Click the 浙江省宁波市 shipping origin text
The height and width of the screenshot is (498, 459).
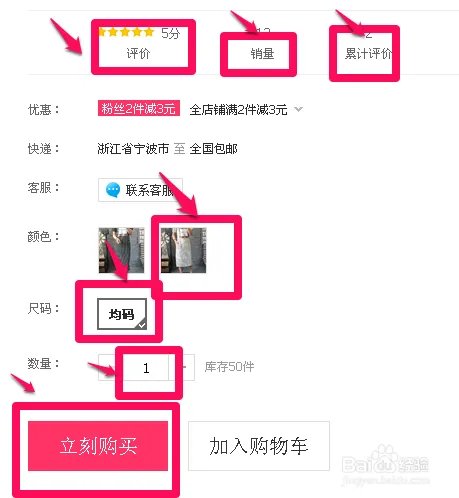point(133,149)
